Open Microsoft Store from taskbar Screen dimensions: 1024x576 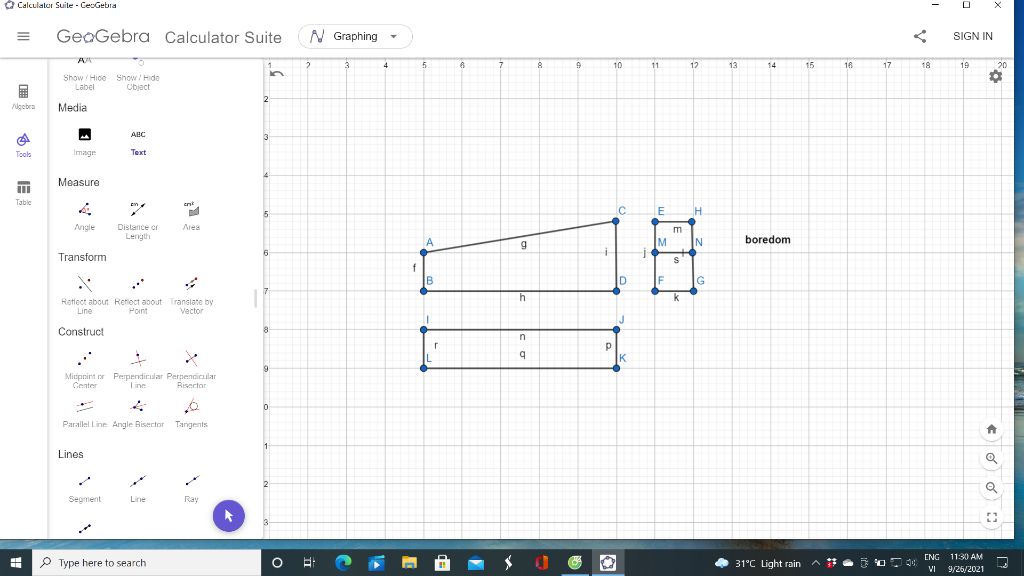[x=442, y=562]
